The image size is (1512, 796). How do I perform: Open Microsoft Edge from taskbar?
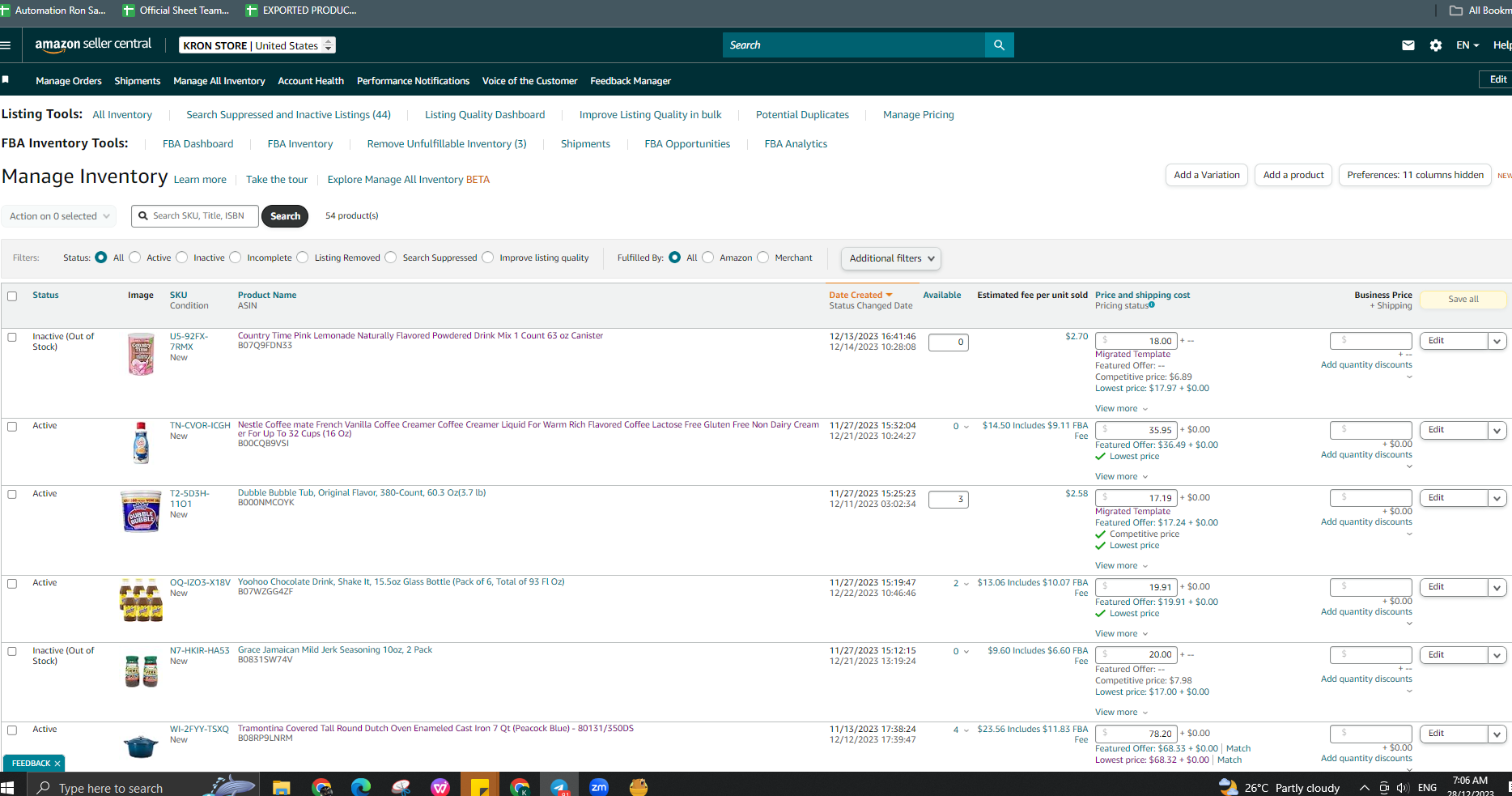360,787
